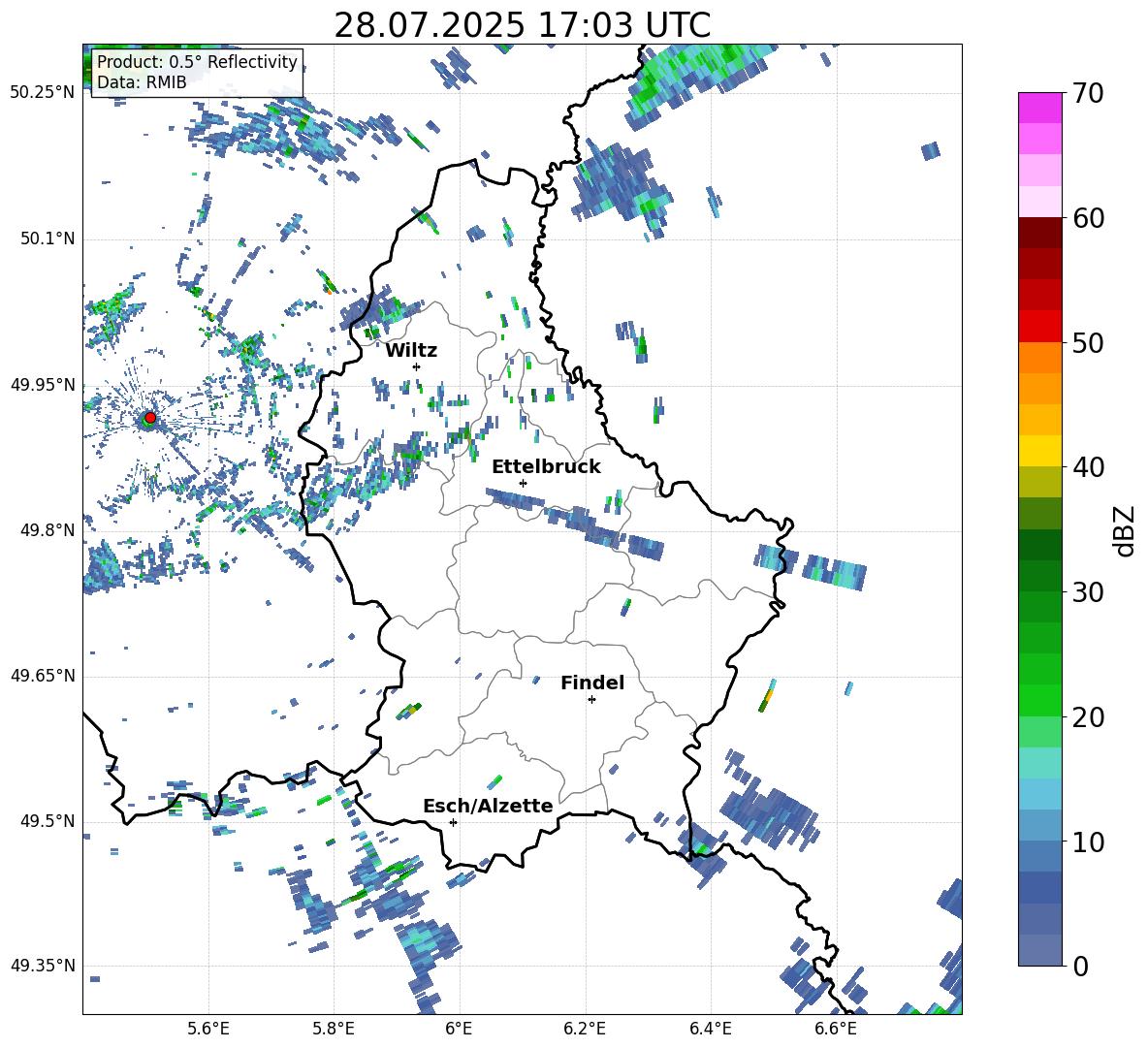Click the 20 colorbar tick label
Viewport: 1148px width, 1048px height.
click(x=1088, y=717)
